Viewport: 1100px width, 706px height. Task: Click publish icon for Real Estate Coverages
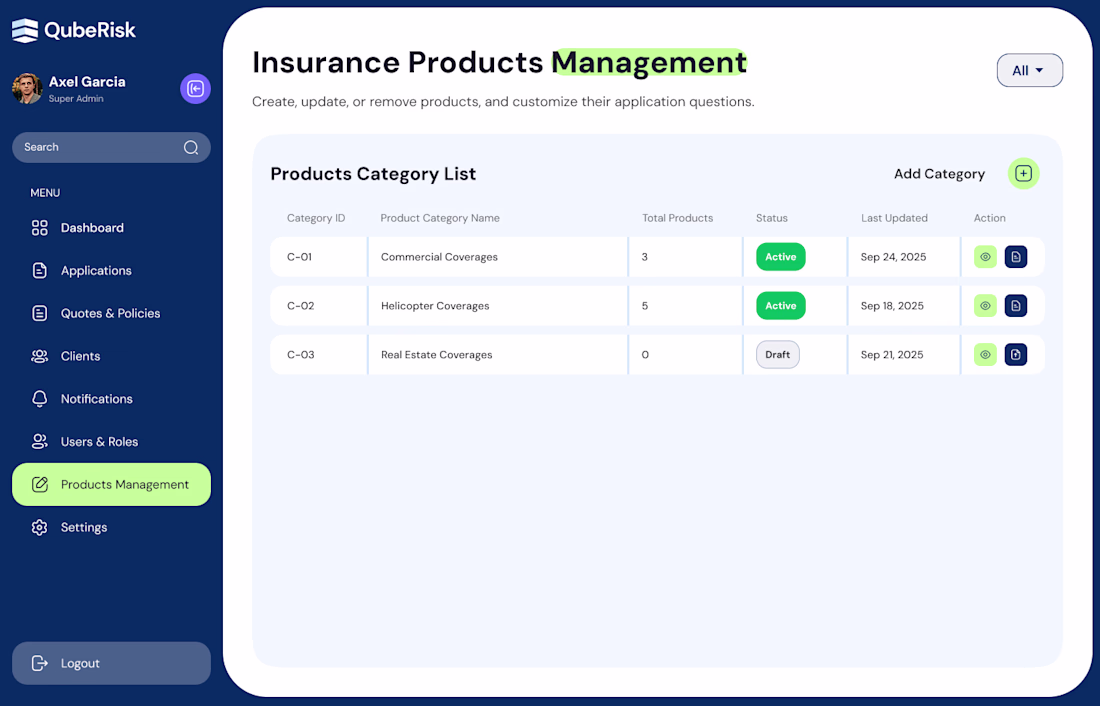coord(1016,354)
